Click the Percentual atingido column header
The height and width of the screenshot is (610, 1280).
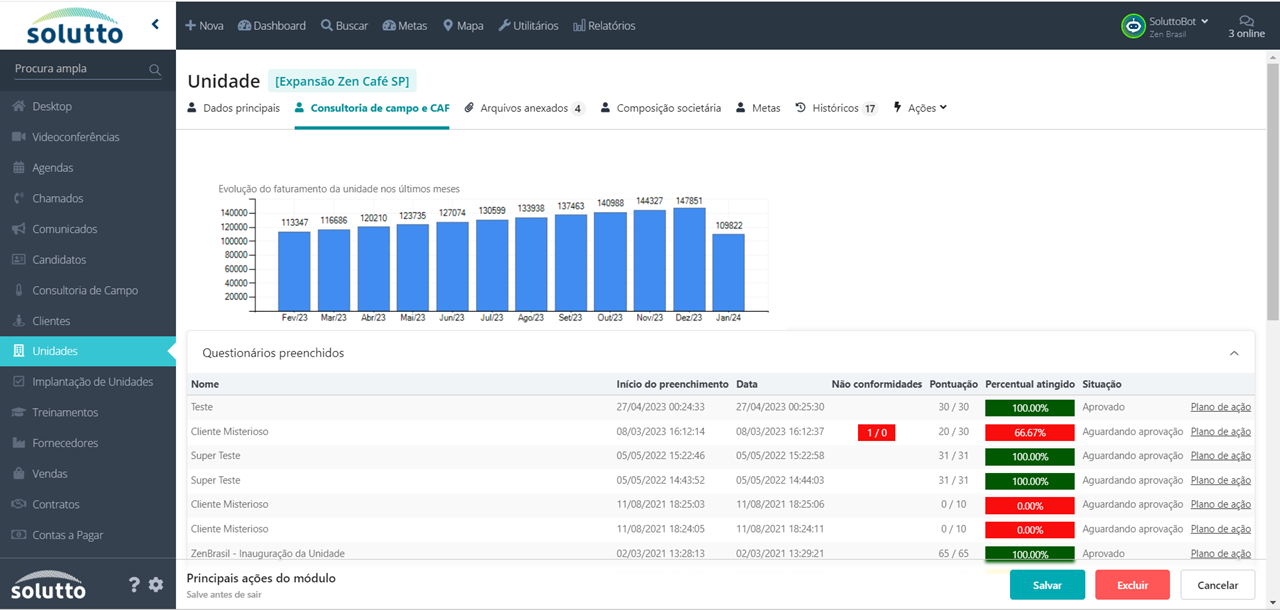tap(1030, 384)
